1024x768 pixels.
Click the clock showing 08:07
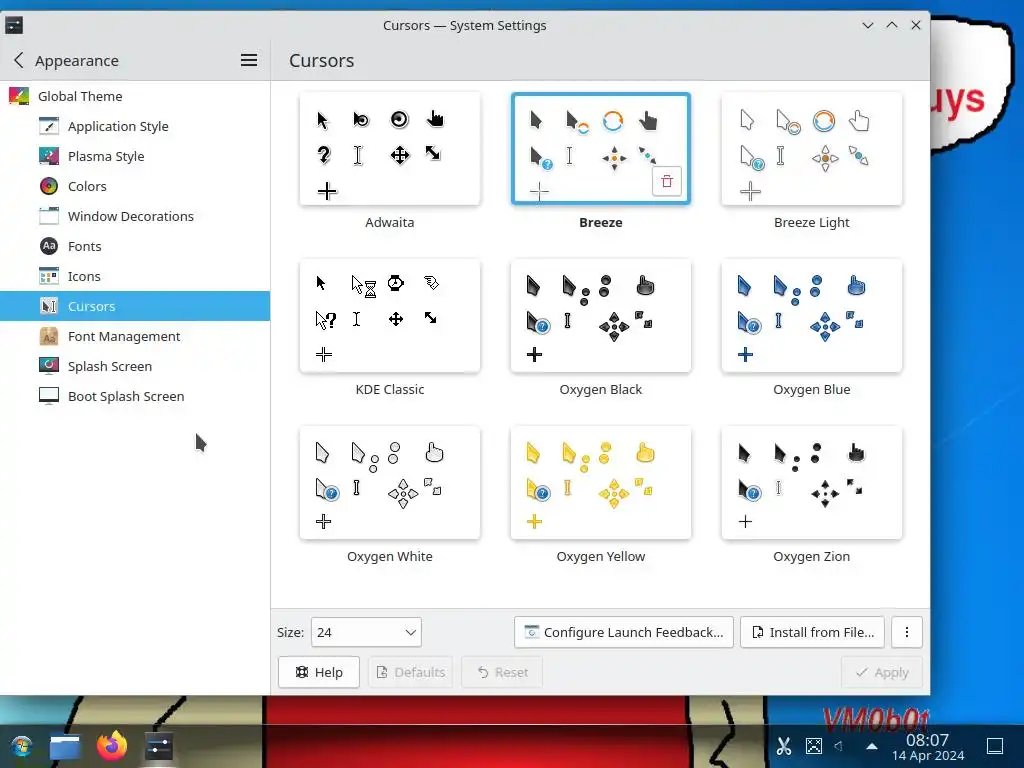click(927, 740)
